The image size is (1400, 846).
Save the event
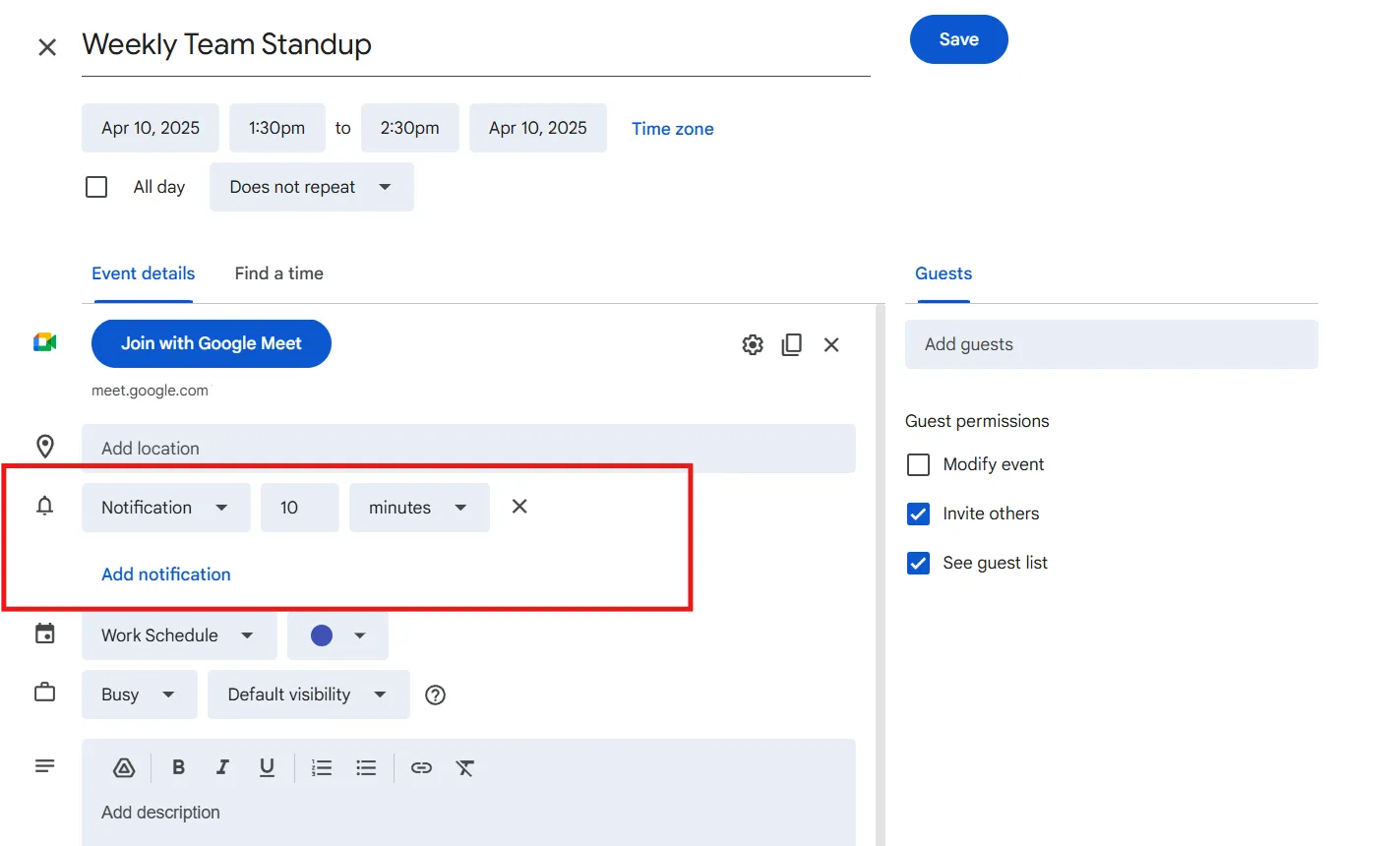959,39
